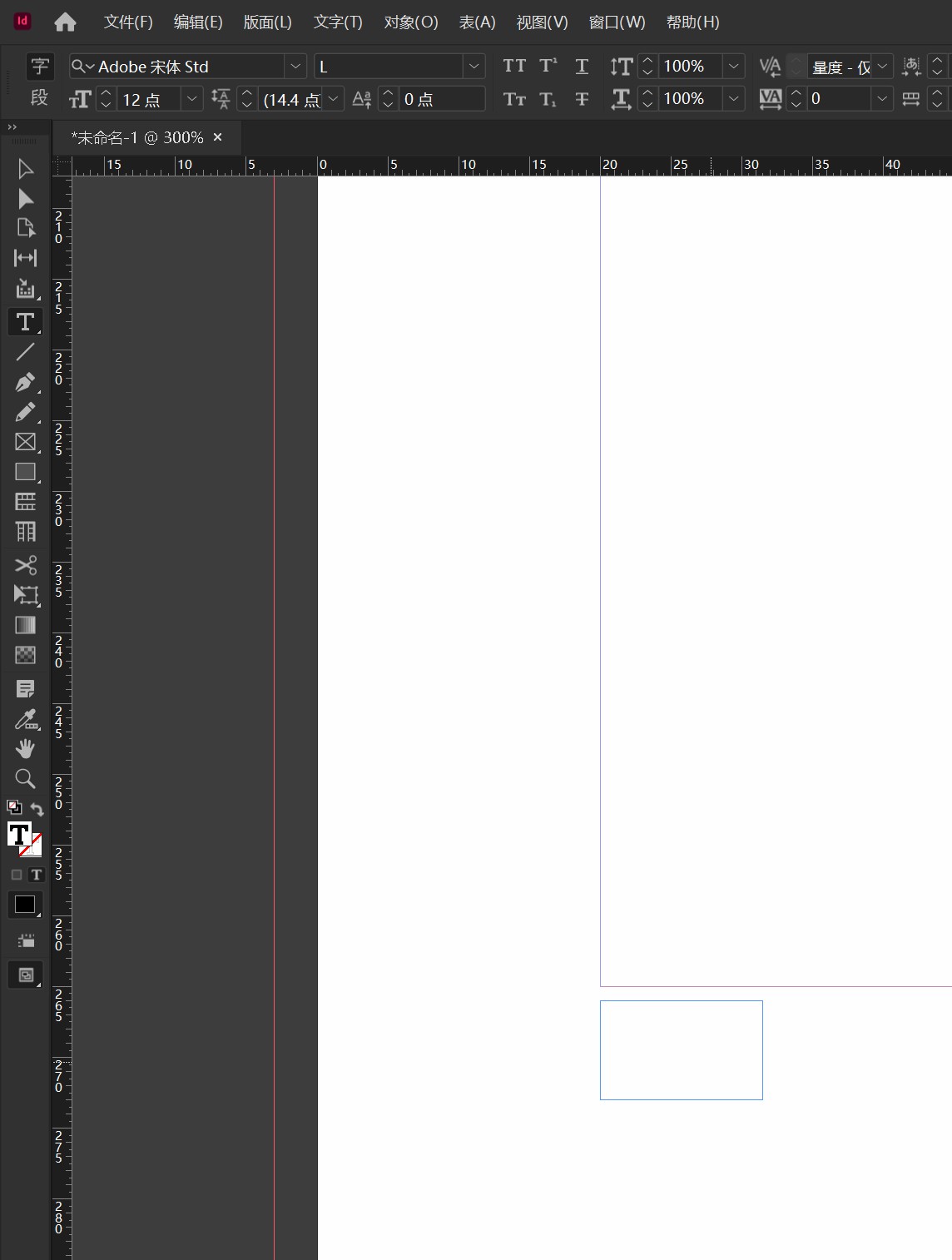Click the fill color swatch

[19, 835]
